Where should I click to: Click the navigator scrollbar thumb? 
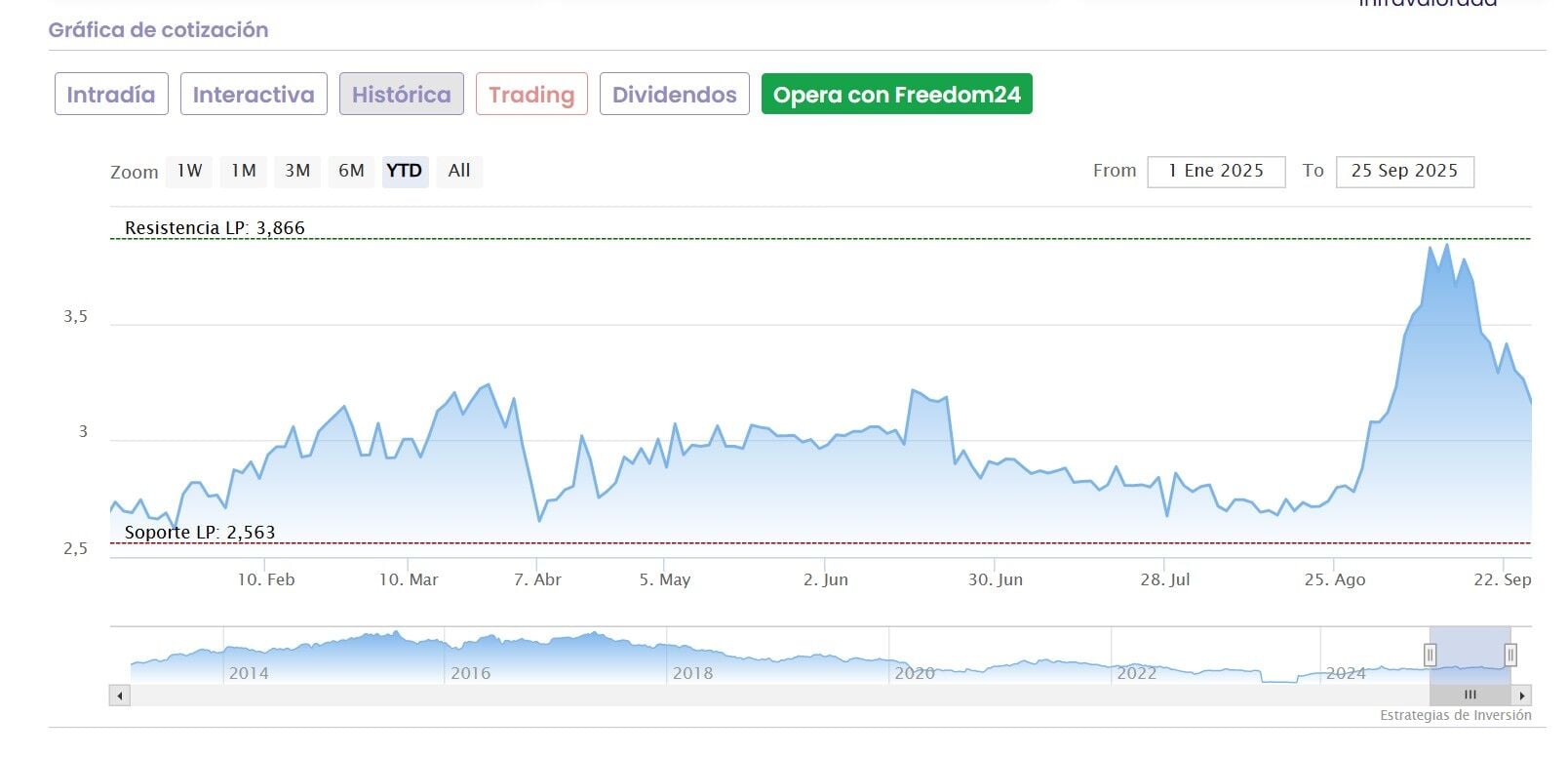point(1470,696)
